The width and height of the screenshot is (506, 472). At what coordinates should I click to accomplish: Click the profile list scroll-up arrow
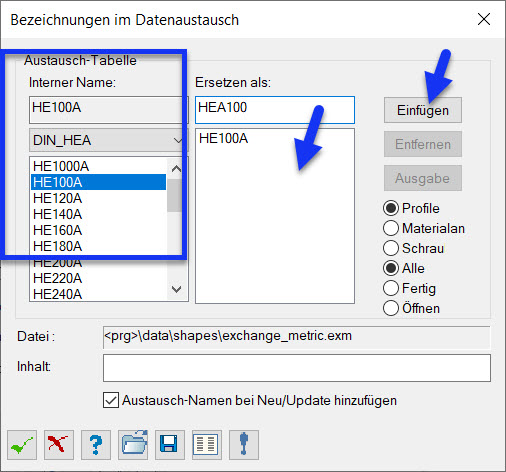(x=176, y=169)
